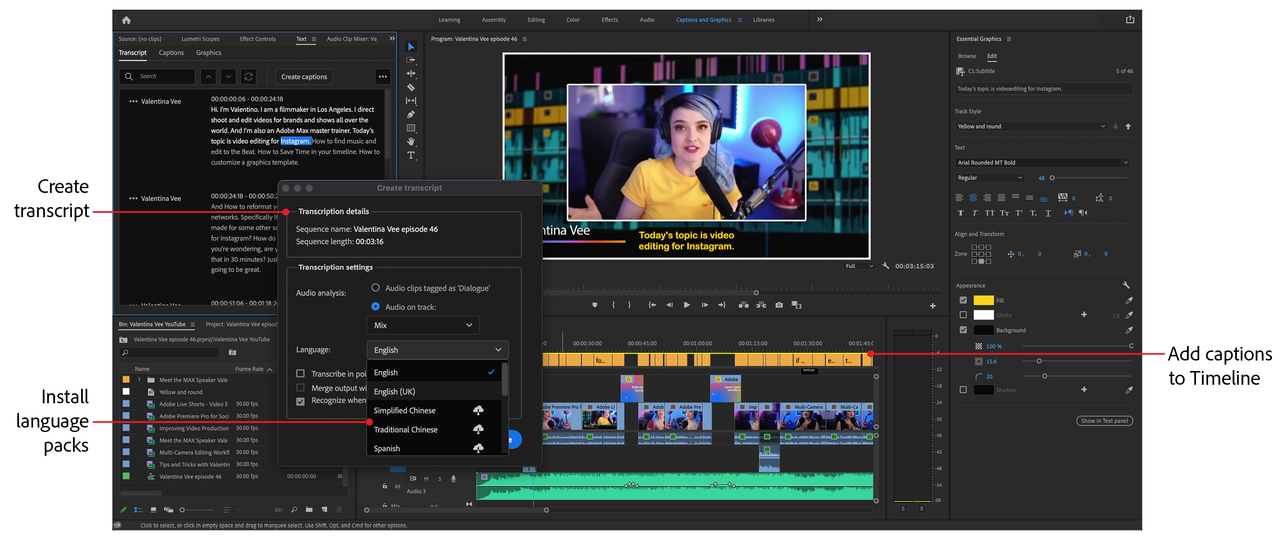Enable the Shadow appearance checkbox
Image resolution: width=1280 pixels, height=543 pixels.
click(963, 390)
